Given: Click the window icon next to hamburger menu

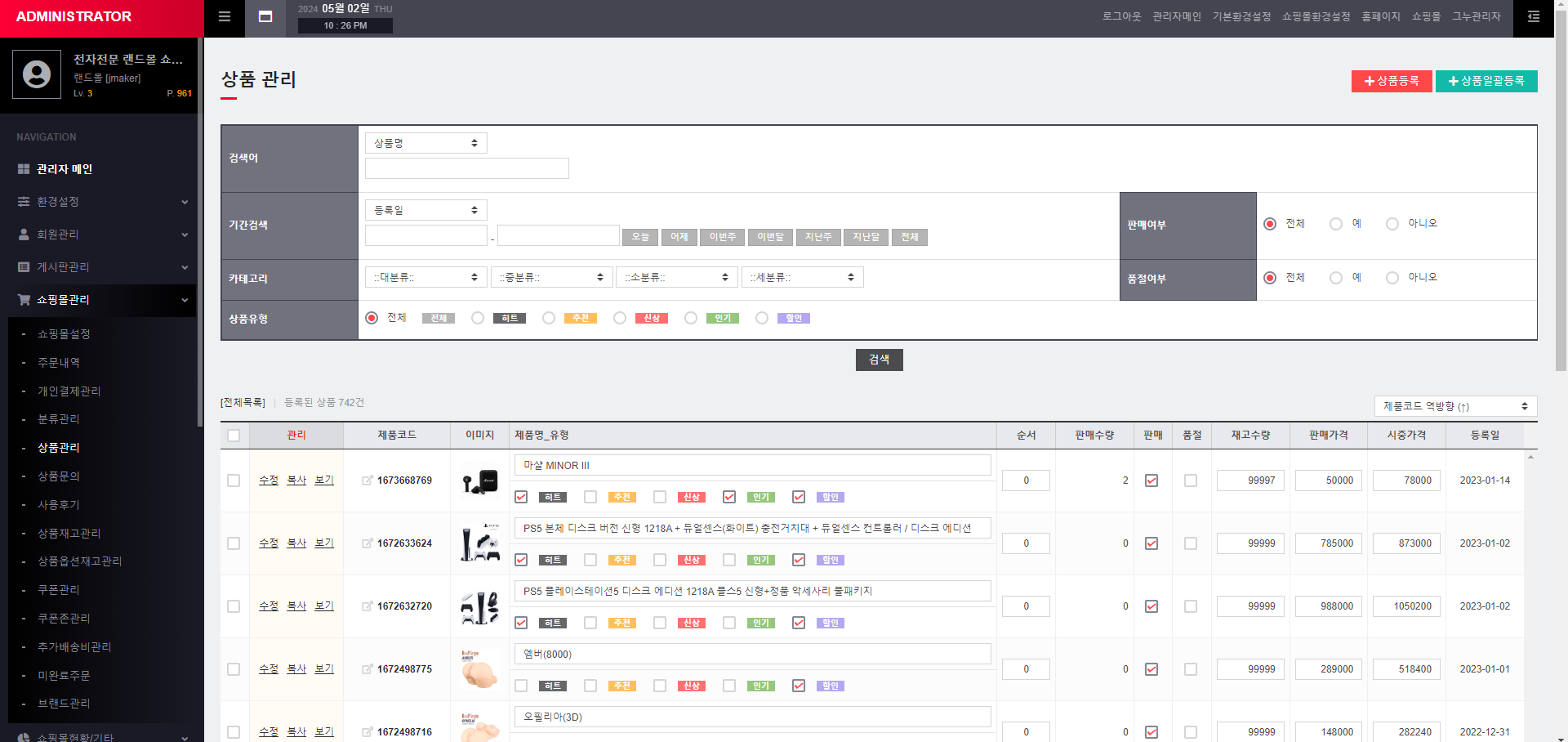Looking at the screenshot, I should tap(265, 17).
